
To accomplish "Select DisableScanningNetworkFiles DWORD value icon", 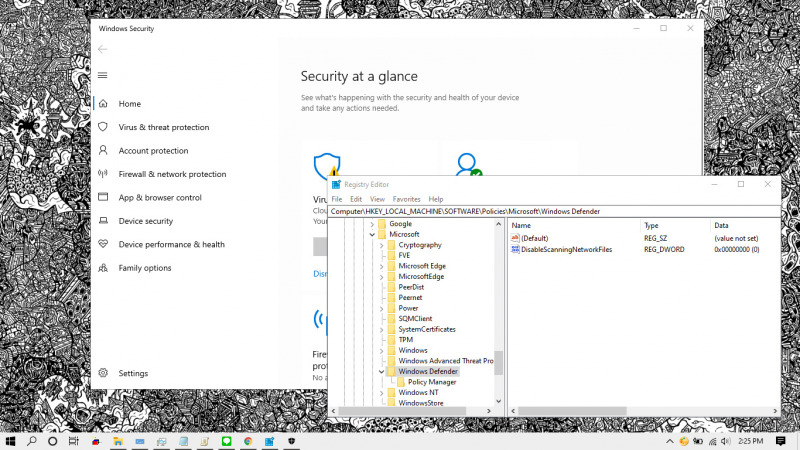I will click(x=515, y=249).
